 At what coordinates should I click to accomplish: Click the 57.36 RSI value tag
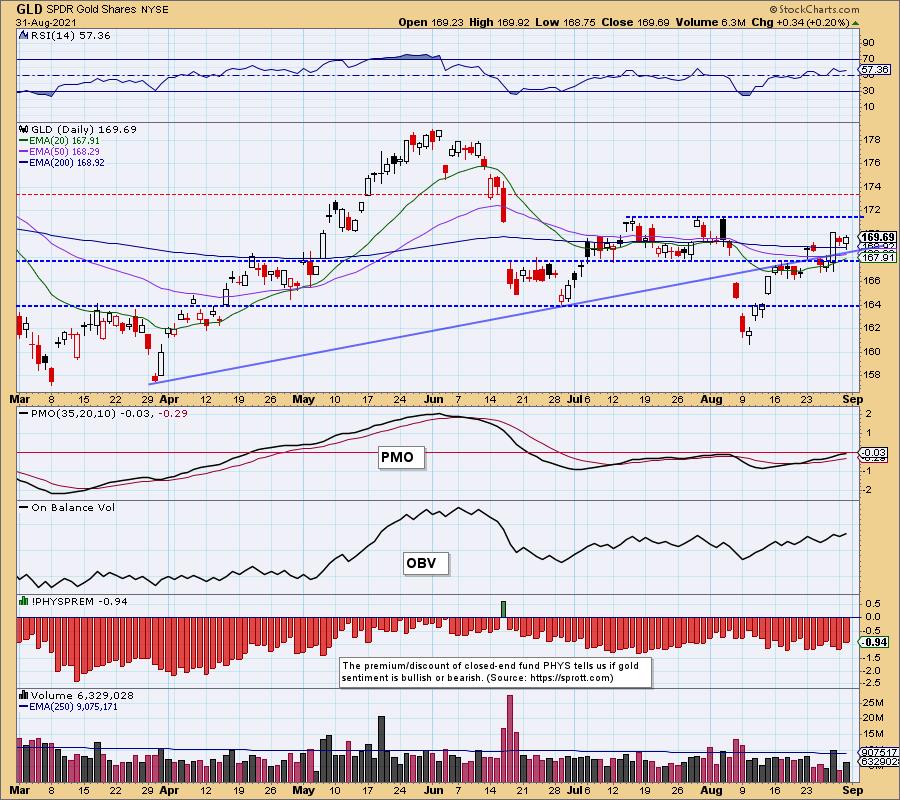[x=875, y=69]
